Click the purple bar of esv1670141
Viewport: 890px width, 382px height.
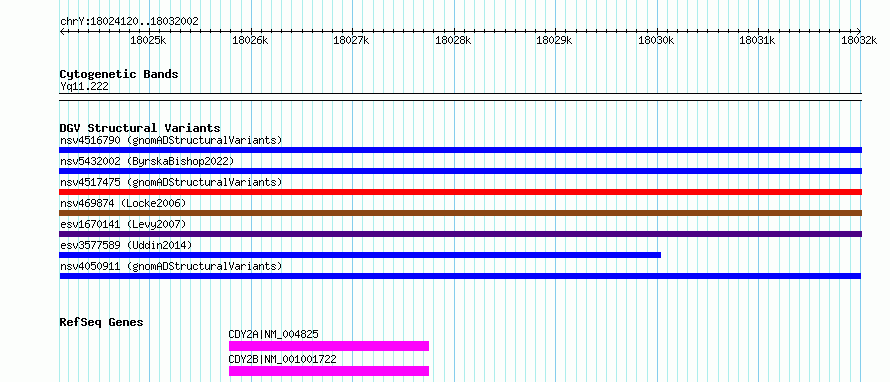pos(461,234)
